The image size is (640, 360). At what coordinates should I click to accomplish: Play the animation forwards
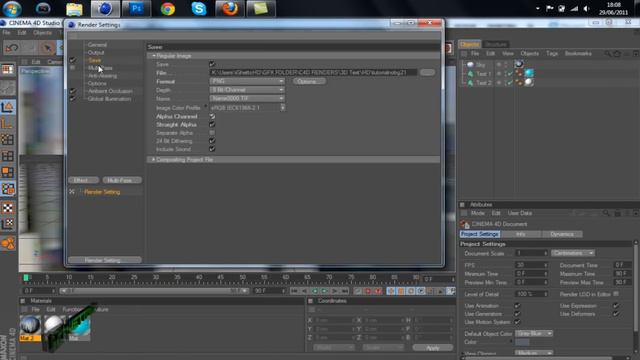tap(324, 291)
